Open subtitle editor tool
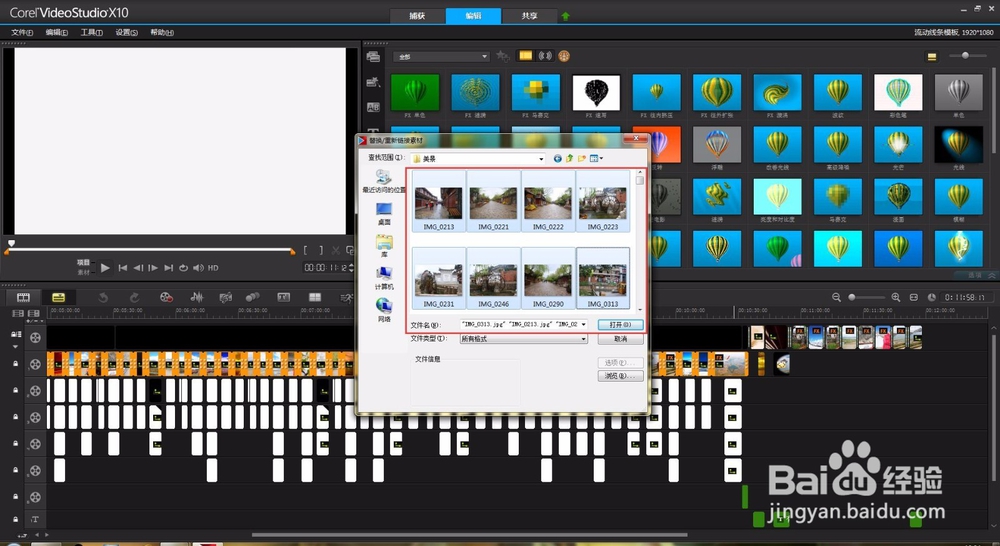This screenshot has height=546, width=1000. [x=284, y=297]
